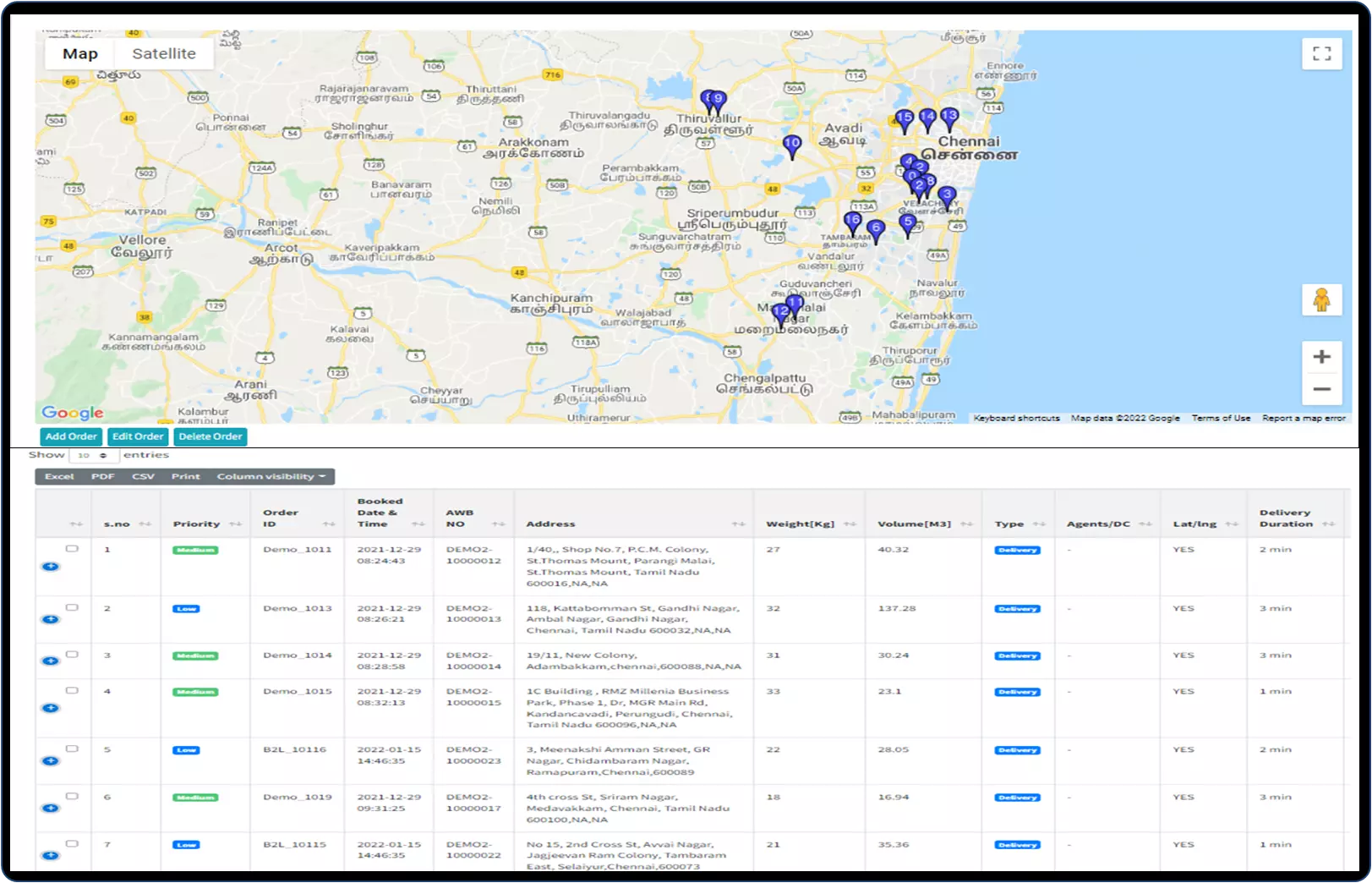Screen dimensions: 1372x883
Task: Tick checkbox for order Demo_1019
Action: [x=72, y=797]
